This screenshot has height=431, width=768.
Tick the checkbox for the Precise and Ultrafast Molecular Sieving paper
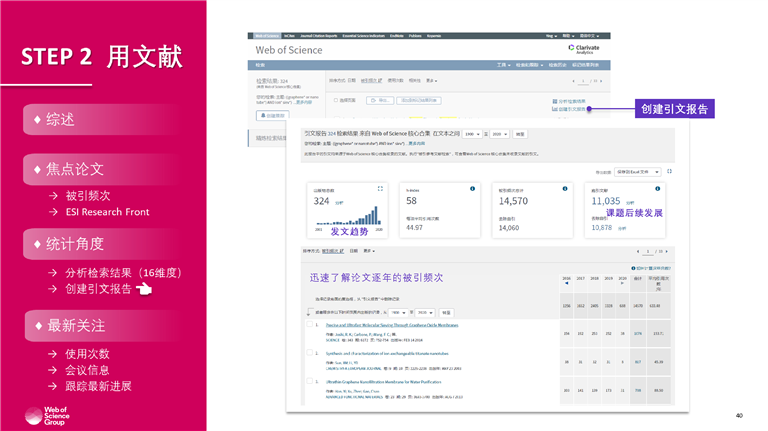[x=310, y=324]
